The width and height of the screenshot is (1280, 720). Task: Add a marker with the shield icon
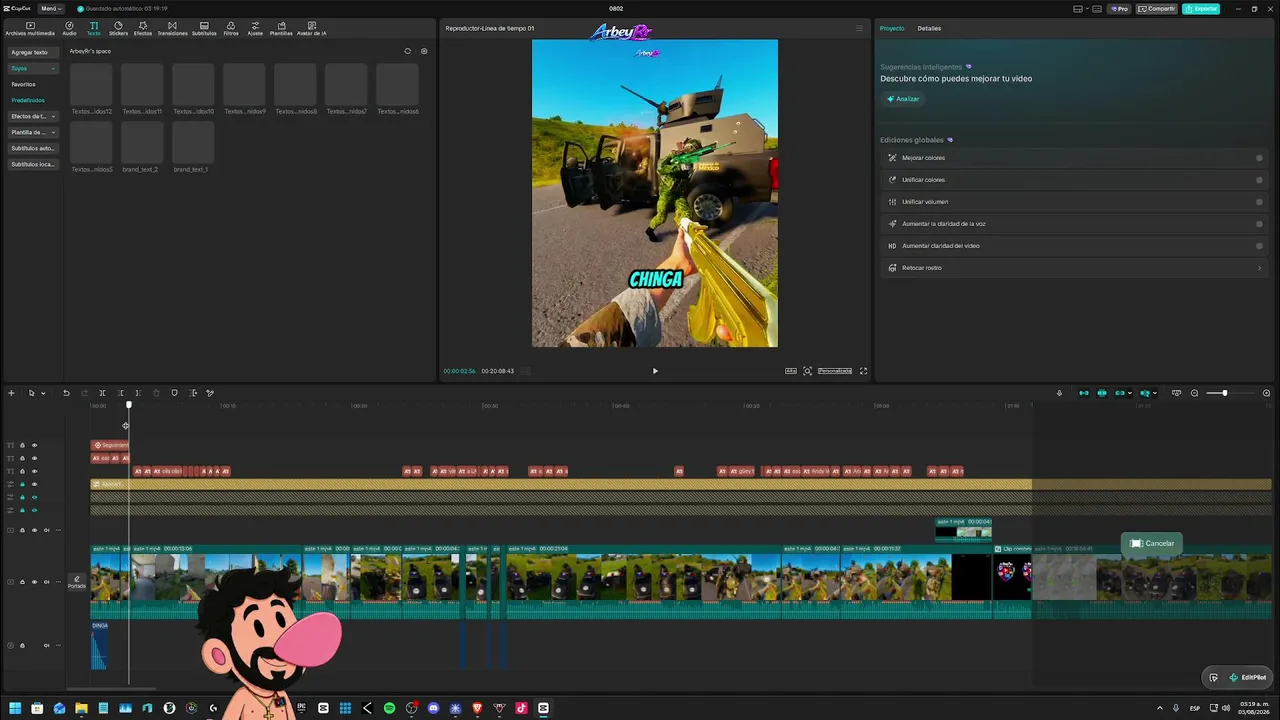[x=174, y=393]
